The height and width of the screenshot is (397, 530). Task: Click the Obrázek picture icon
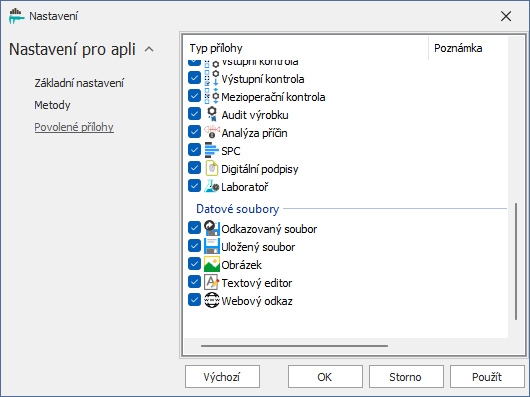(212, 264)
